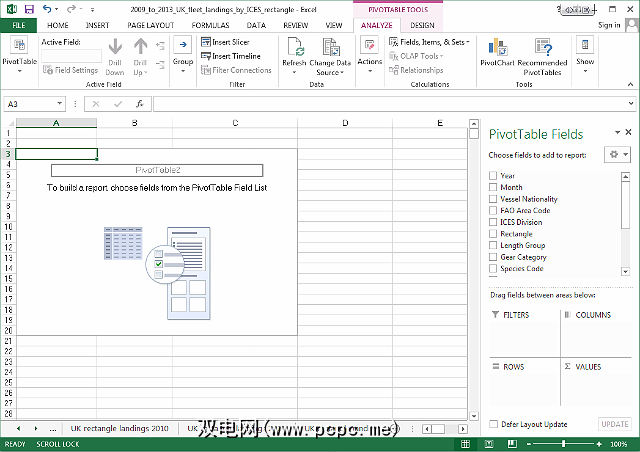This screenshot has height=452, width=640.
Task: Expand the Fields, Items, & Sets dropdown
Action: pyautogui.click(x=428, y=42)
